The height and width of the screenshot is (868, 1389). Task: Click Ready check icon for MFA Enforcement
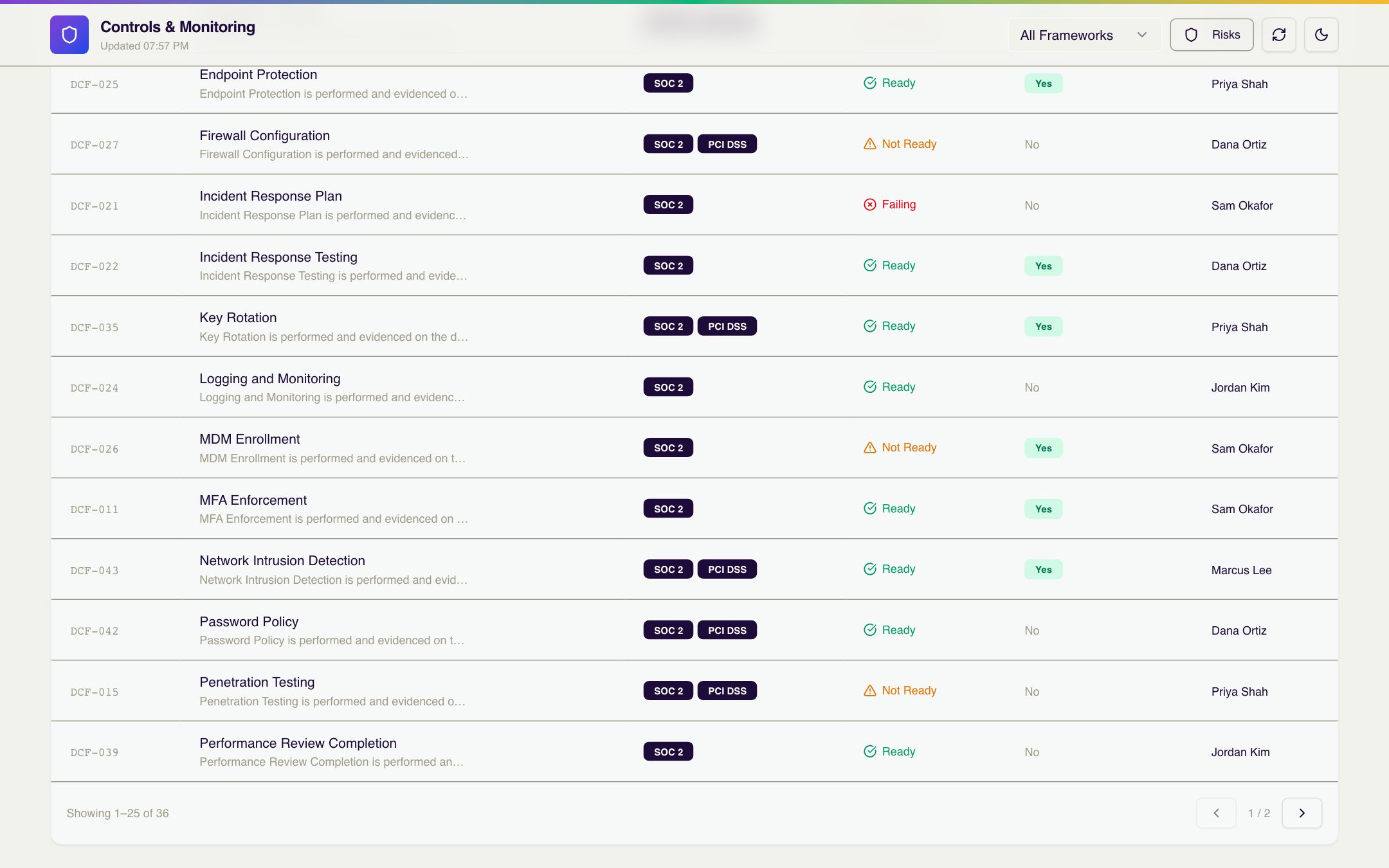[870, 509]
